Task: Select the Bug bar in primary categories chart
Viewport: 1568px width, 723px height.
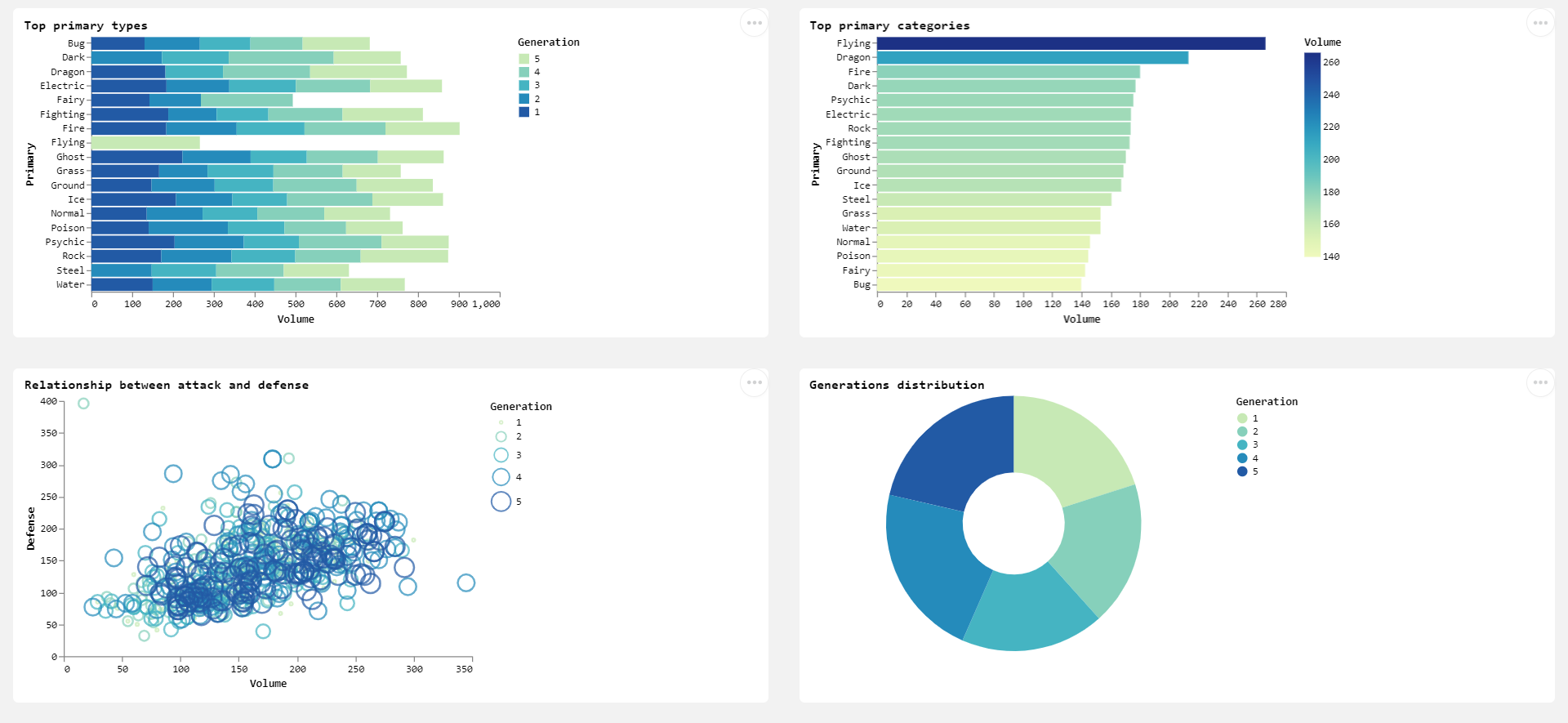Action: pos(978,285)
